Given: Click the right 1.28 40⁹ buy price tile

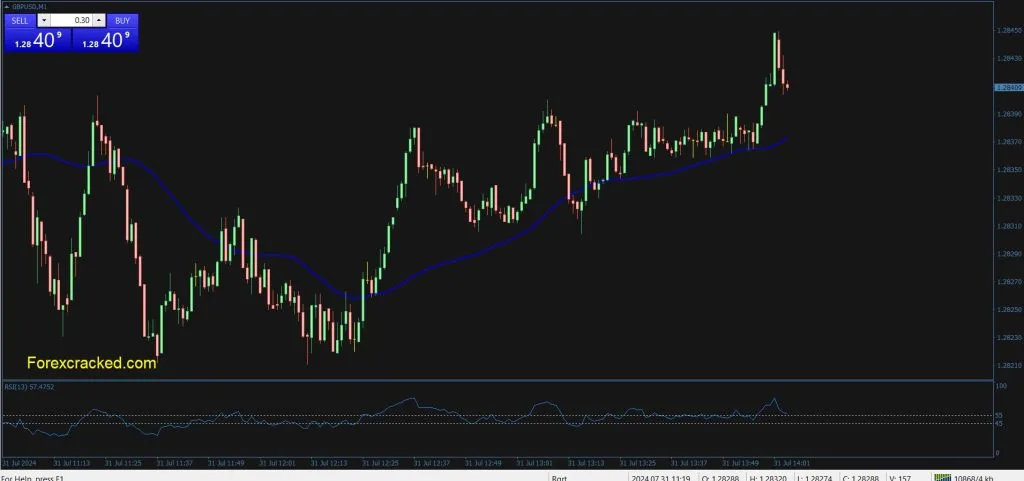Looking at the screenshot, I should pyautogui.click(x=105, y=40).
